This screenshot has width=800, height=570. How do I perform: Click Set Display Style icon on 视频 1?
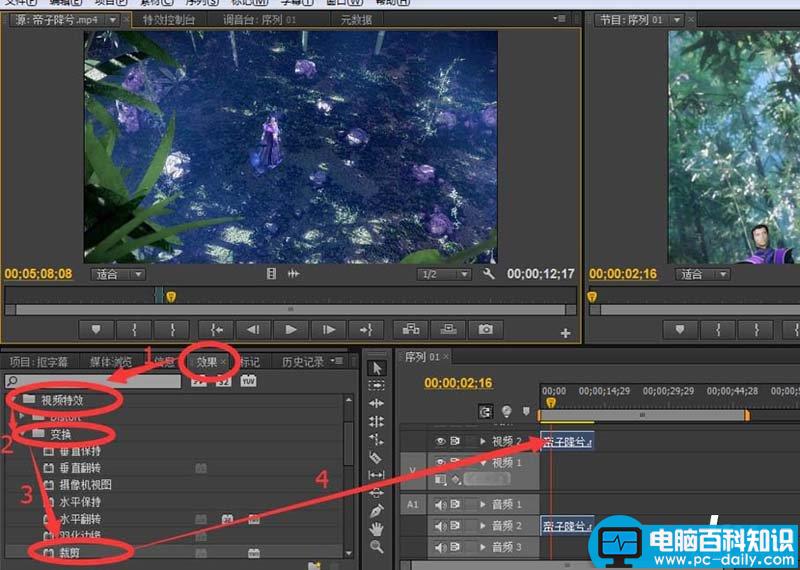tap(440, 480)
